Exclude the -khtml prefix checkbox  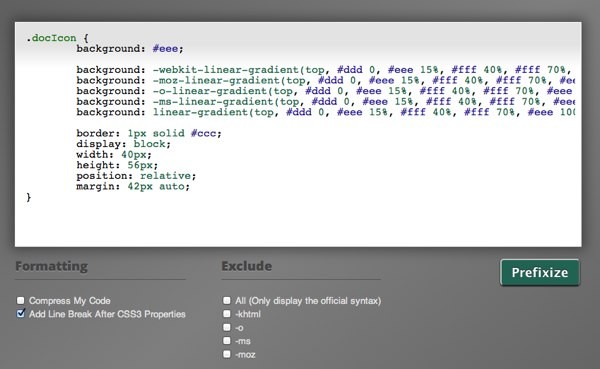(x=227, y=314)
